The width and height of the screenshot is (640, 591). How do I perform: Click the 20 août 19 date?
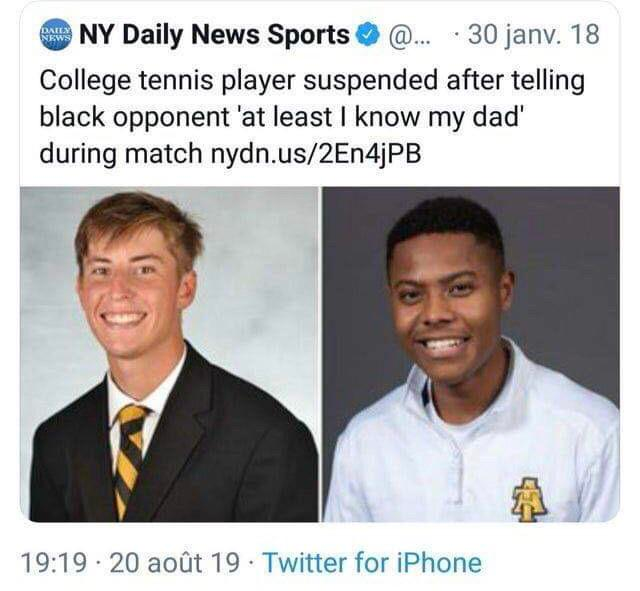click(x=174, y=563)
